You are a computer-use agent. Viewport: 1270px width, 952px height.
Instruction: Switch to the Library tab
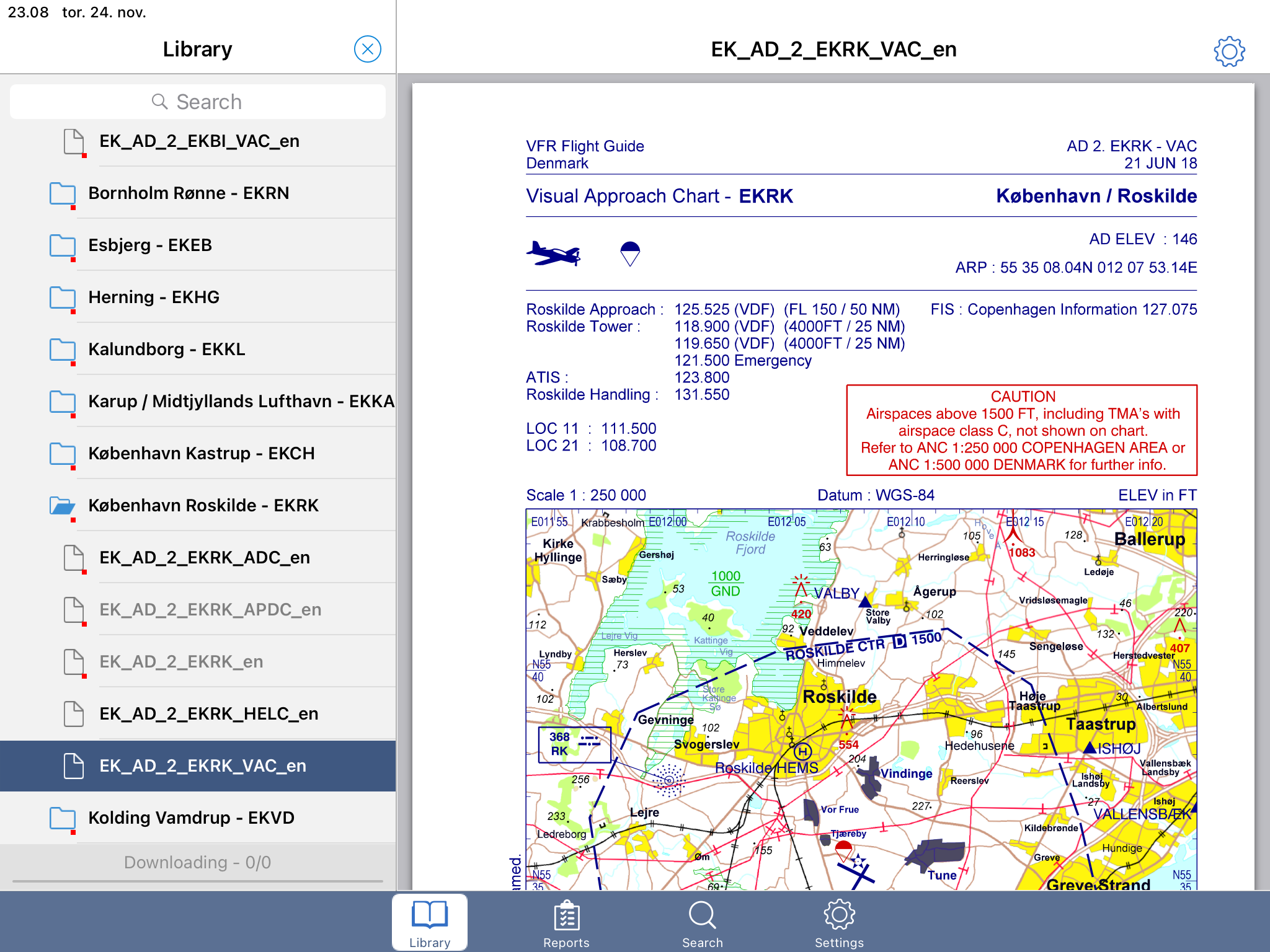[x=430, y=922]
